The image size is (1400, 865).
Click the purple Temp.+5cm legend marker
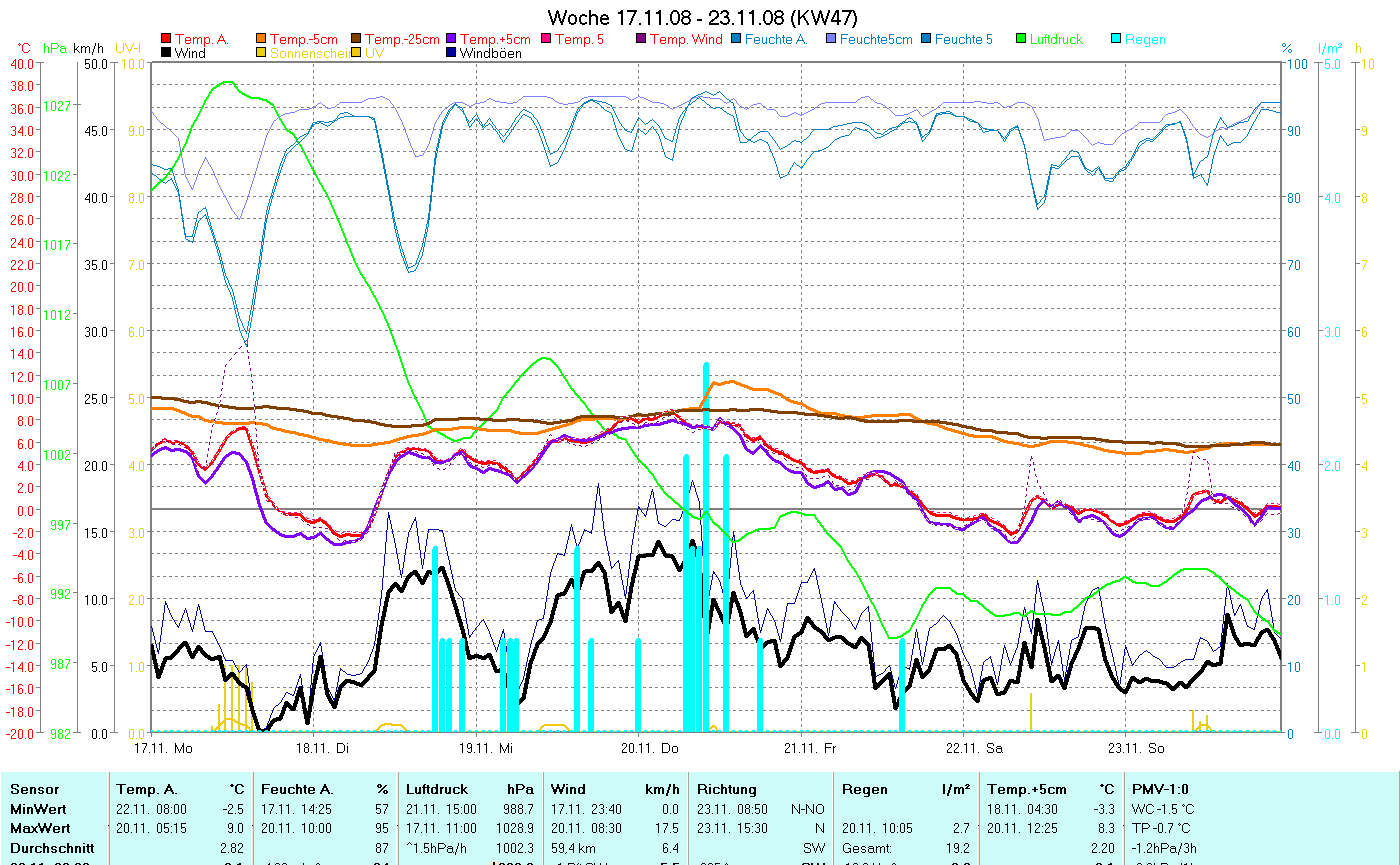[451, 40]
